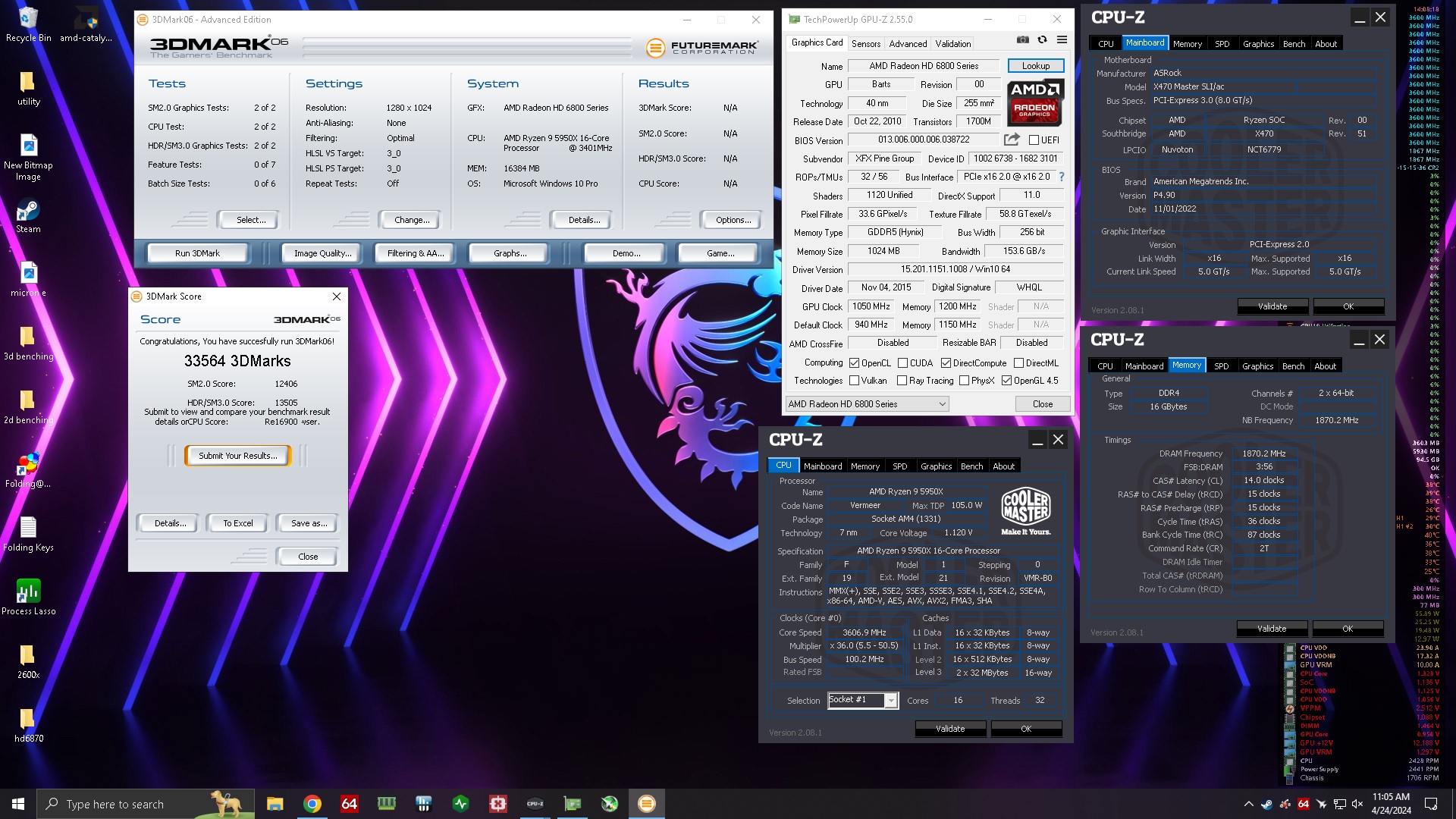Open GPU-Z hamburger menu icon

1062,40
